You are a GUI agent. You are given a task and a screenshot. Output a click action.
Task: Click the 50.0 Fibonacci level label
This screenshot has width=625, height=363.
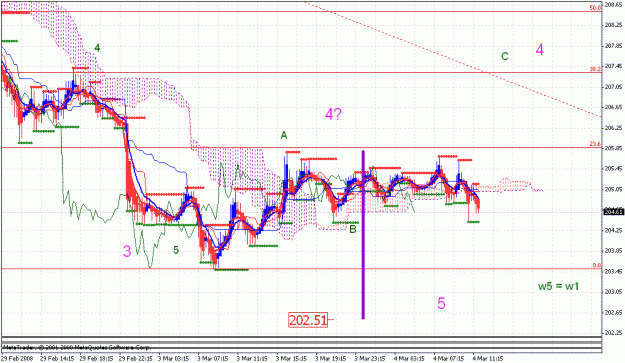tap(596, 8)
